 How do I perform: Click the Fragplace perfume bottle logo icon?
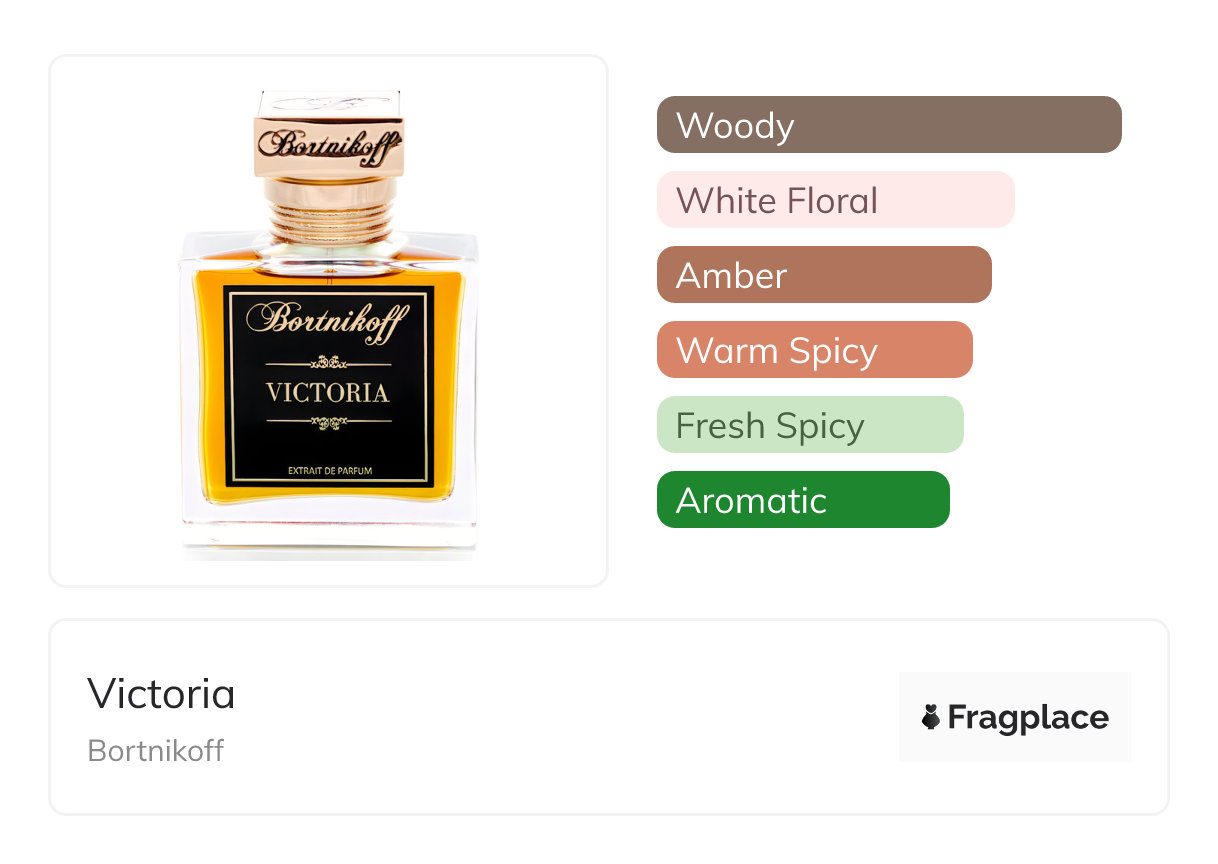(931, 717)
